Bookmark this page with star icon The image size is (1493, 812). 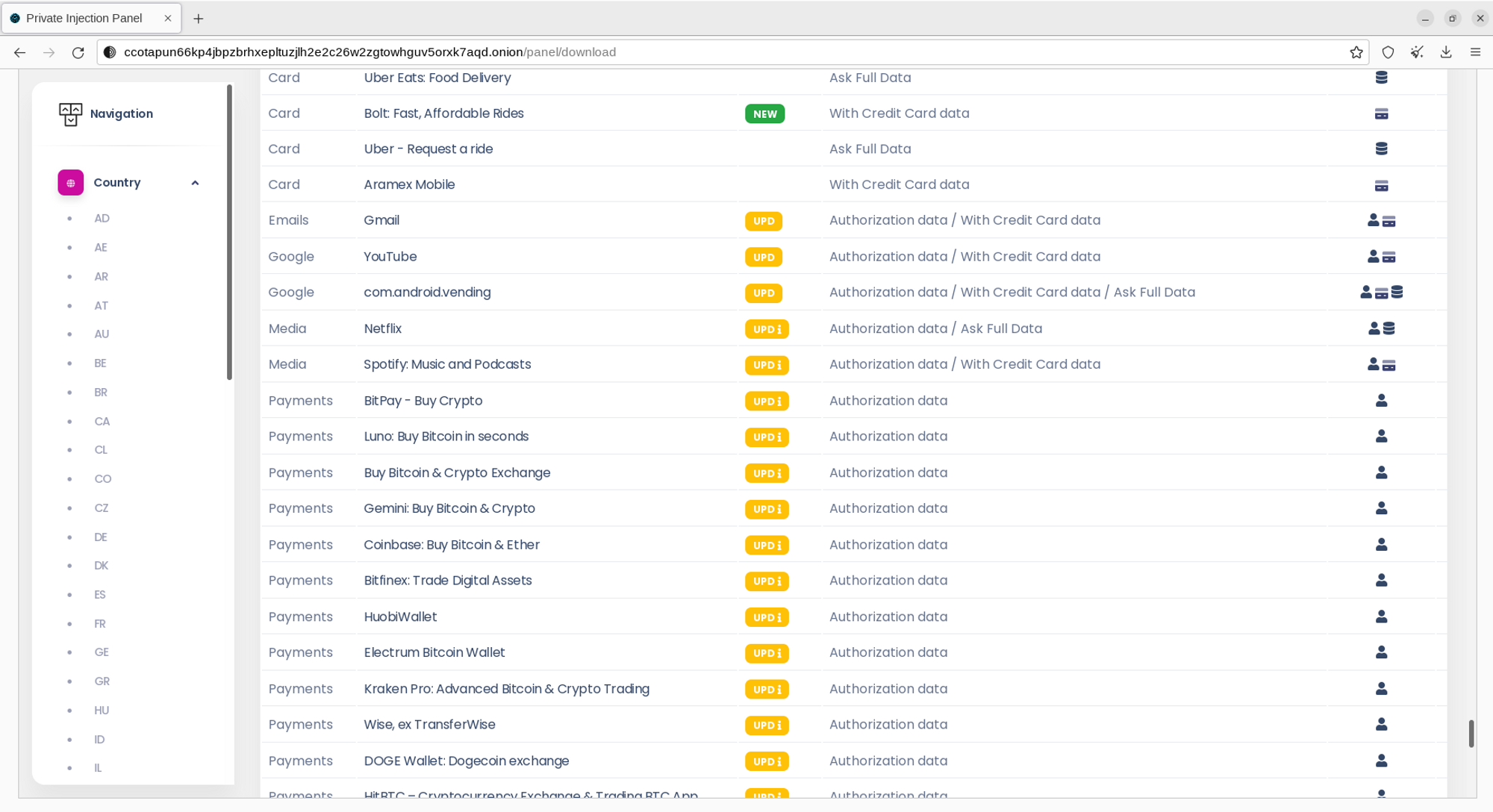pos(1356,52)
